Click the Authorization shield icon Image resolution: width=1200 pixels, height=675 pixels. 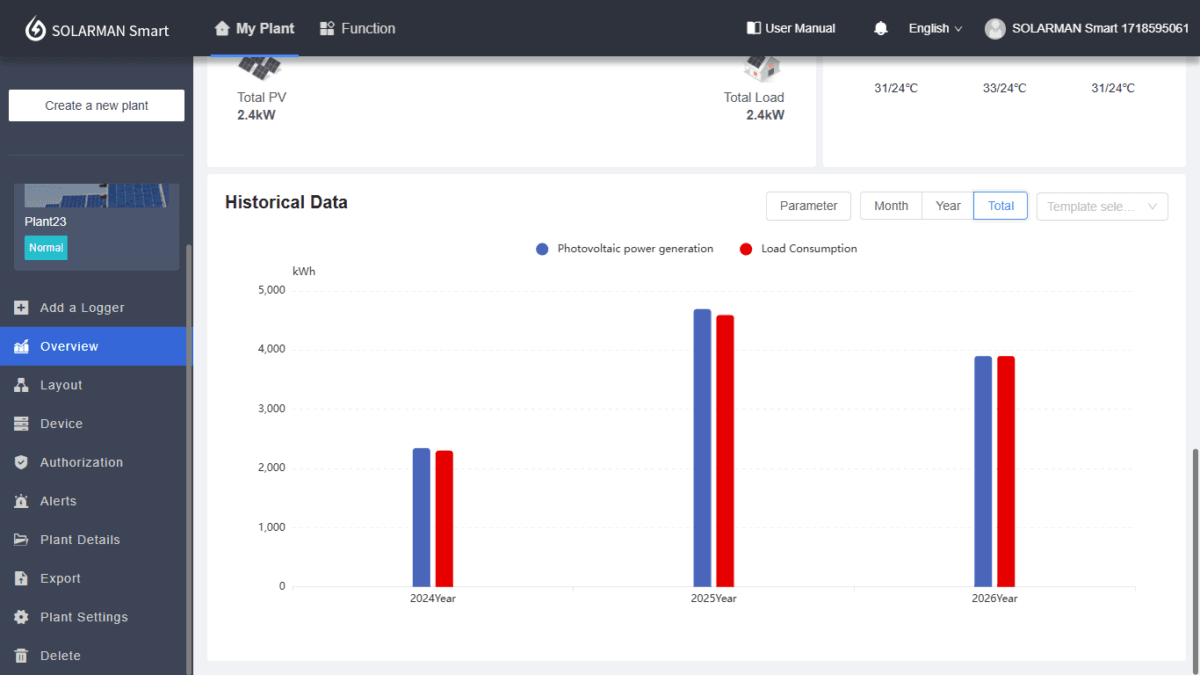click(x=21, y=463)
